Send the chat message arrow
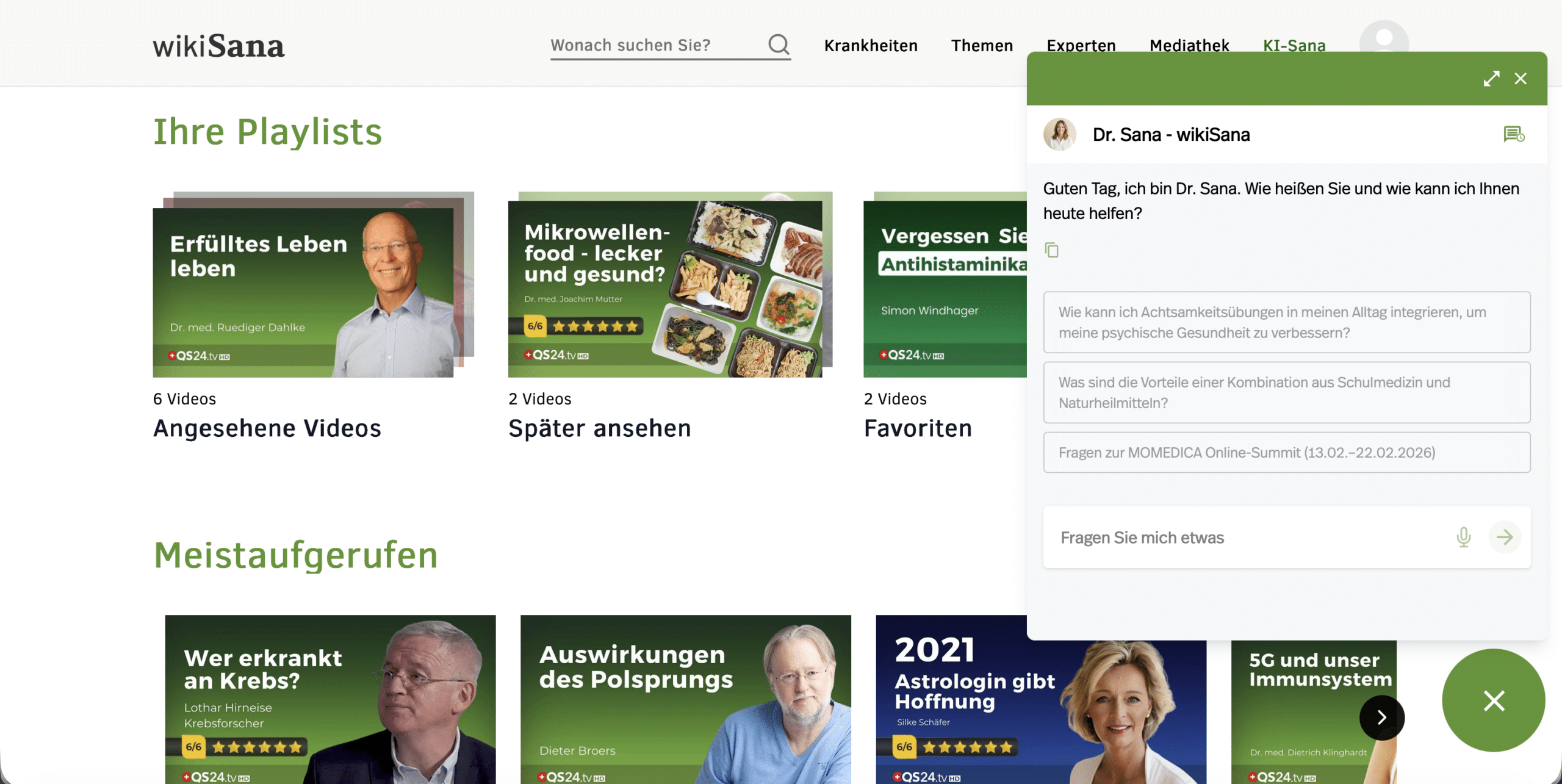Viewport: 1562px width, 784px height. [x=1505, y=537]
